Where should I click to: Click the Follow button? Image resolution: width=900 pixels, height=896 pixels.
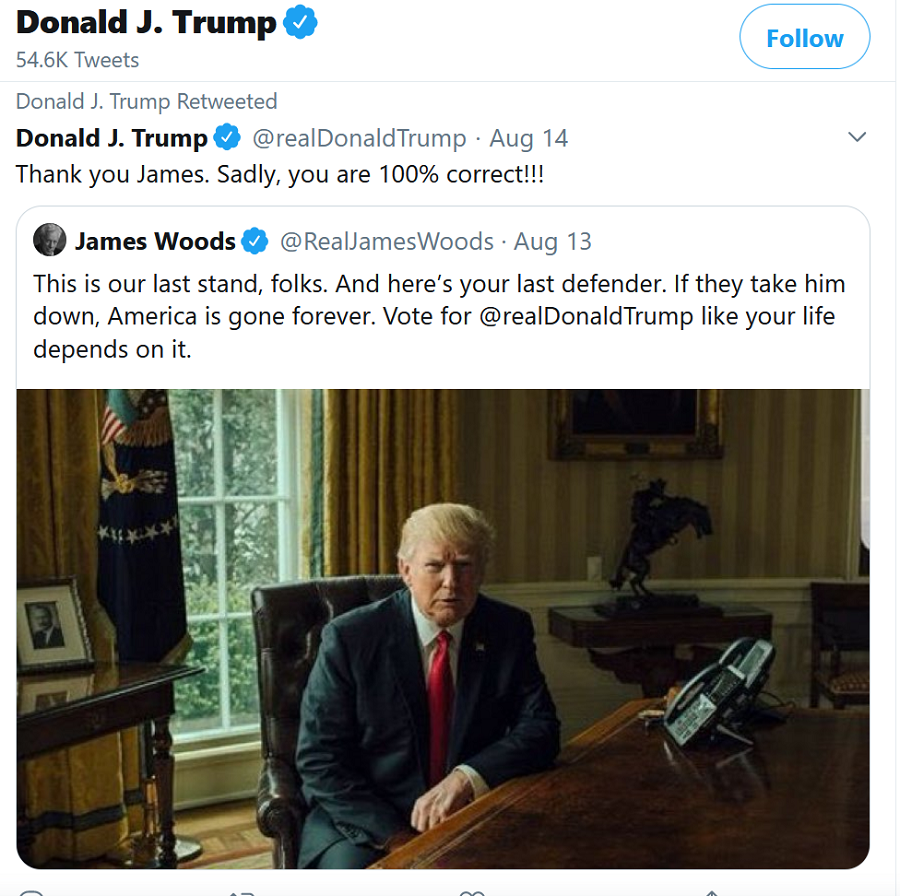pyautogui.click(x=804, y=39)
